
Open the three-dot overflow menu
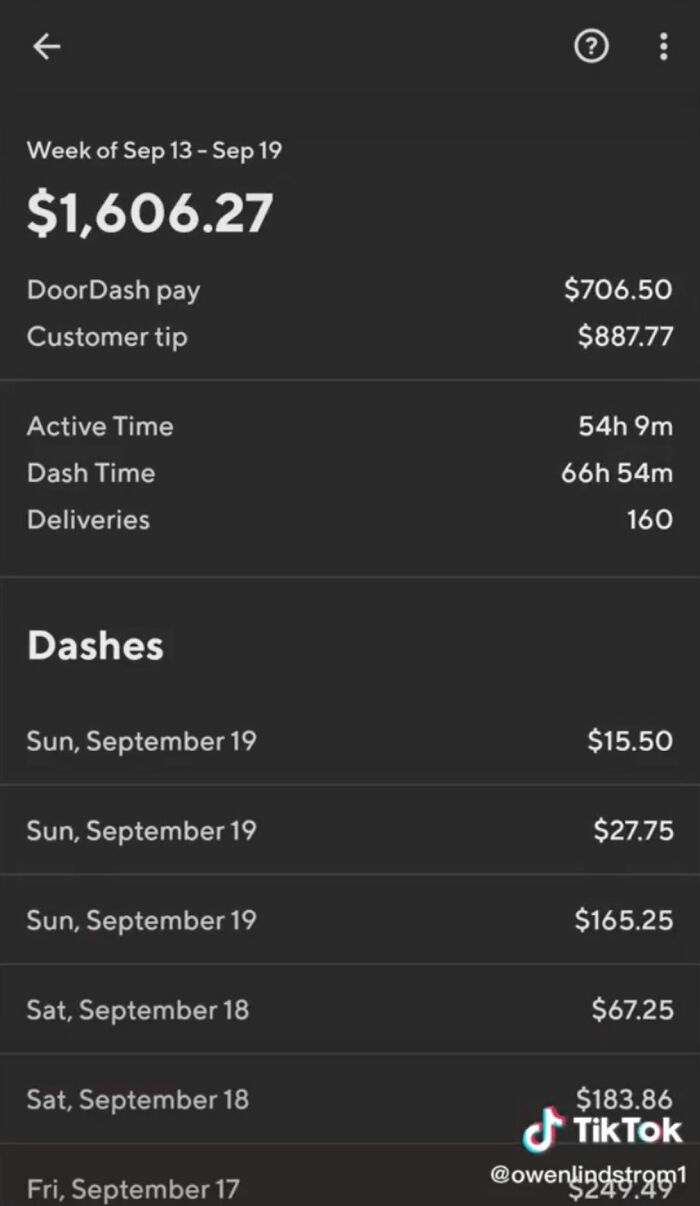point(664,46)
